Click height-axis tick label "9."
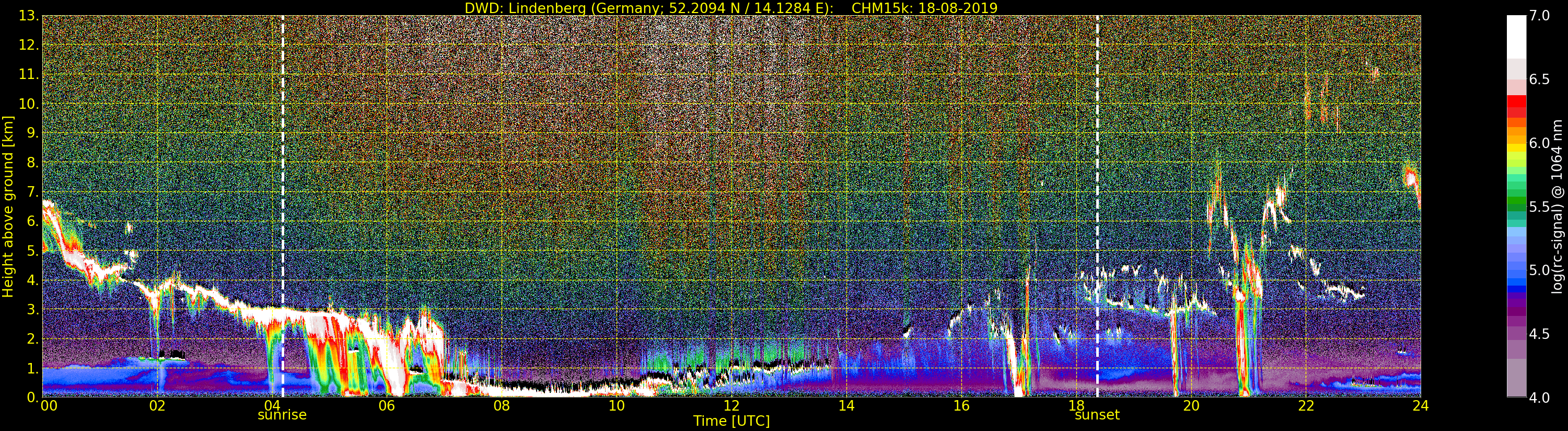This screenshot has height=431, width=1568. click(x=32, y=133)
